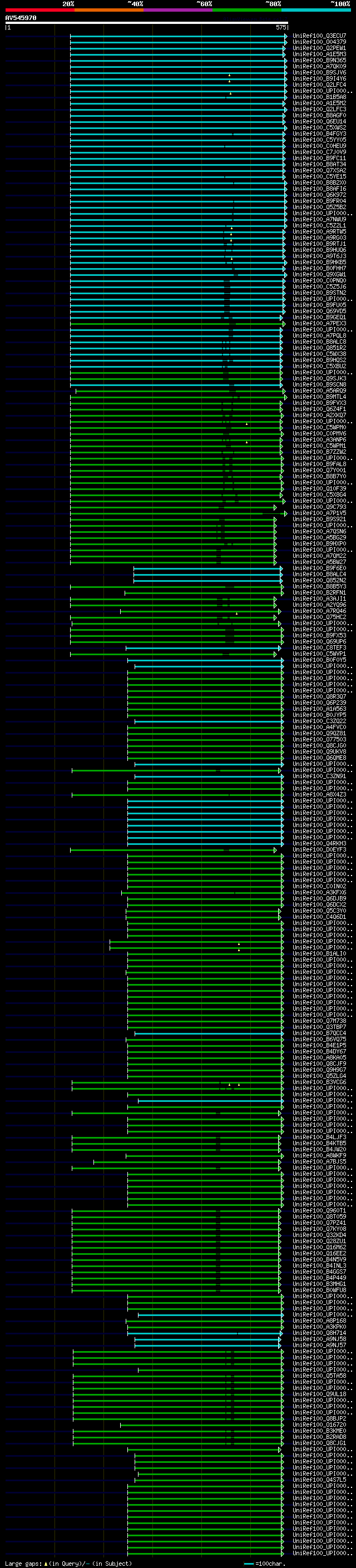Click label UniRef100_A9RTW5
This screenshot has width=356, height=1568.
click(319, 231)
